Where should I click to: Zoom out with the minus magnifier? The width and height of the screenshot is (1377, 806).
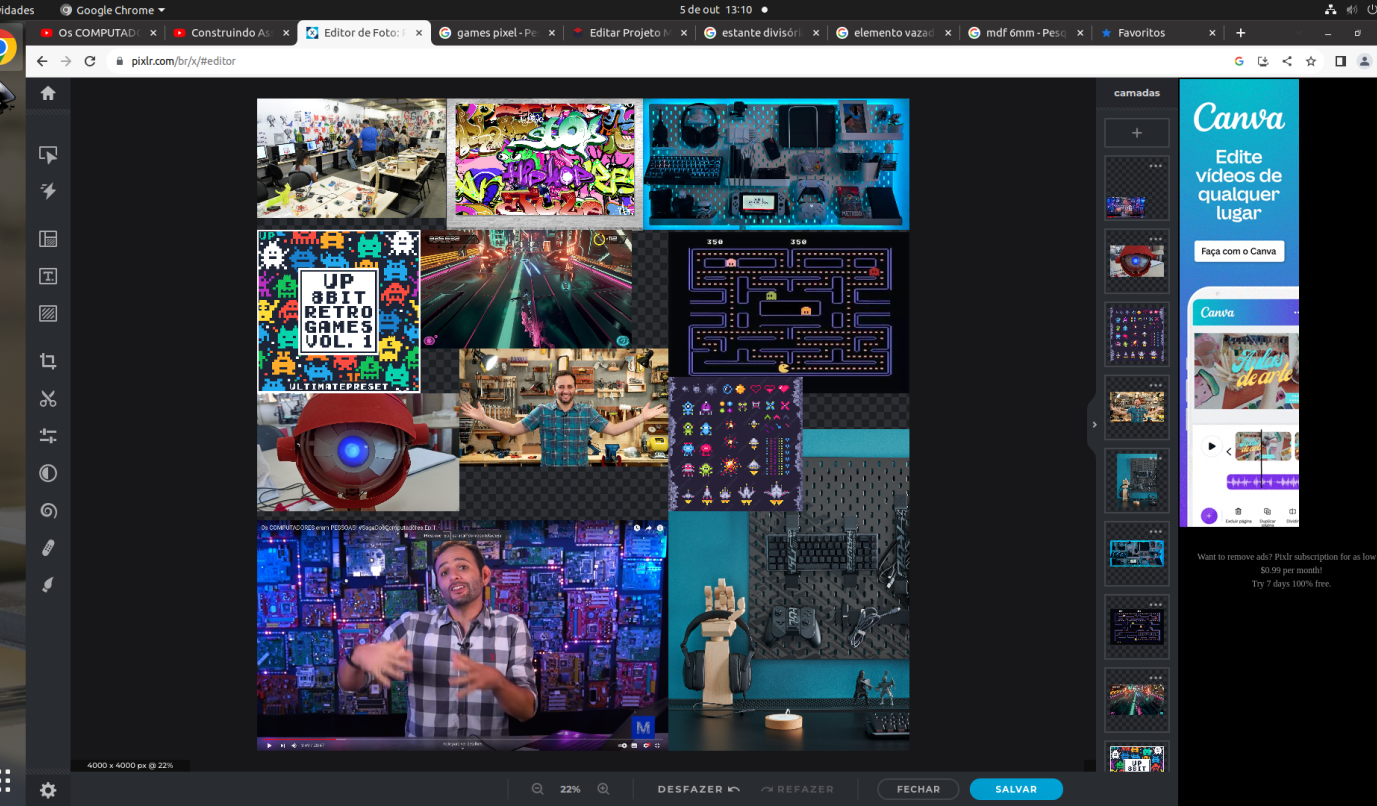537,789
